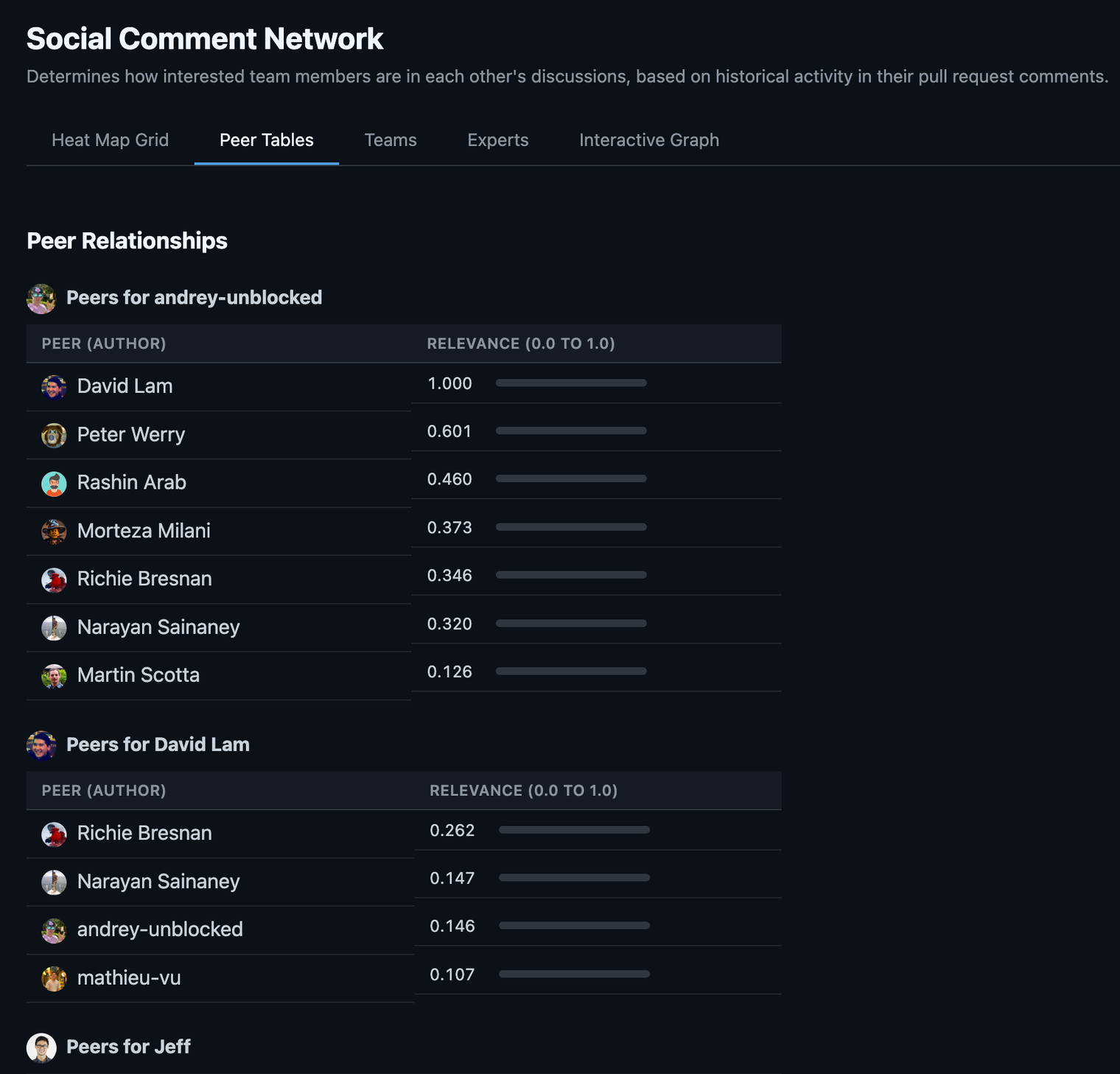1120x1074 pixels.
Task: Click the avatar beside Peers for Jeff
Action: 41,1047
